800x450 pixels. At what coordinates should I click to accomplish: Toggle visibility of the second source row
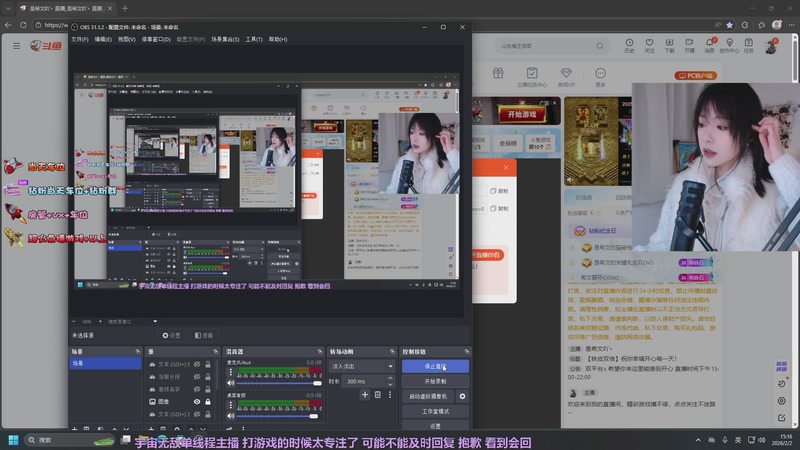[x=197, y=377]
